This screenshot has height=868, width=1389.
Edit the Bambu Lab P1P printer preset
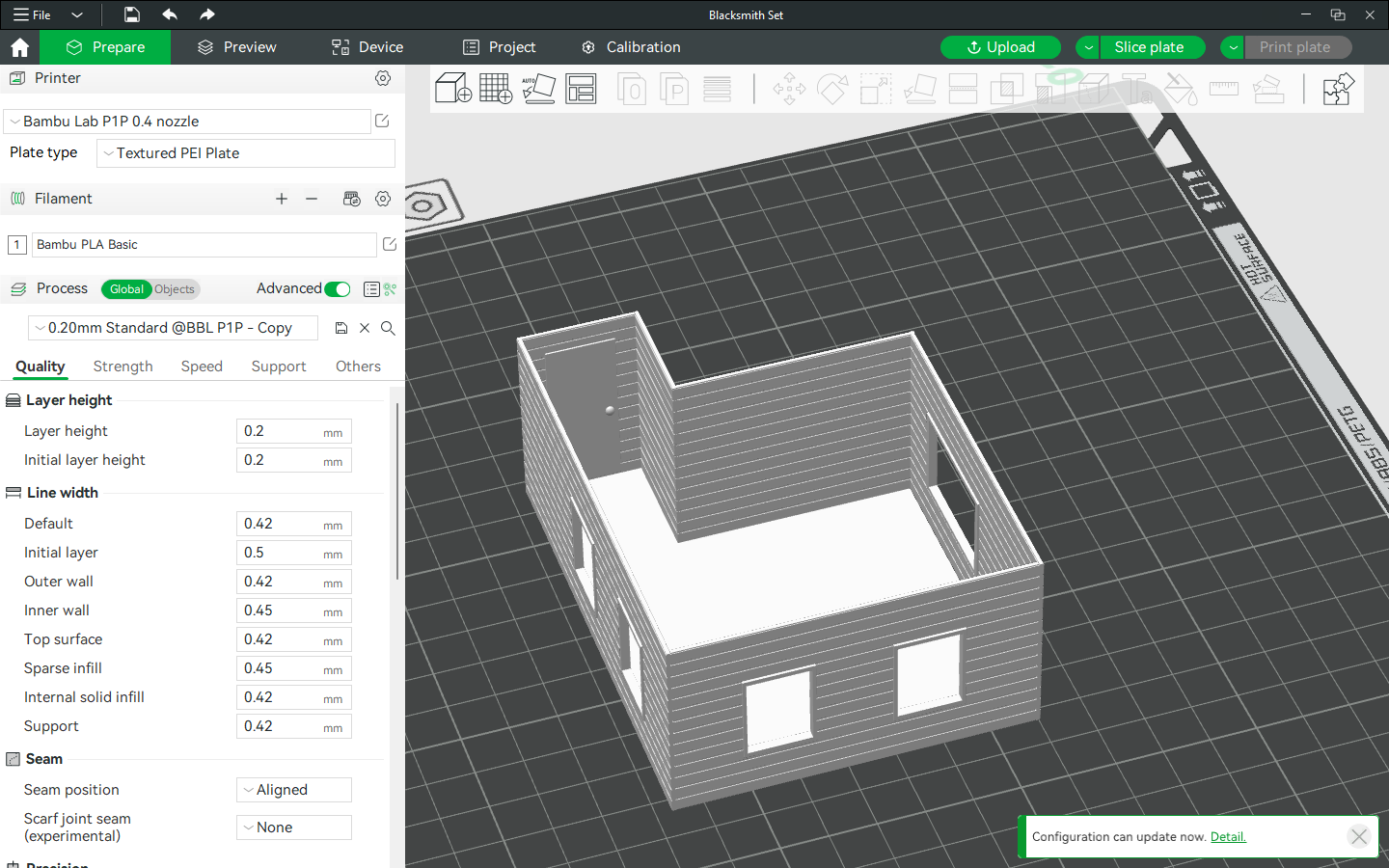tap(382, 121)
